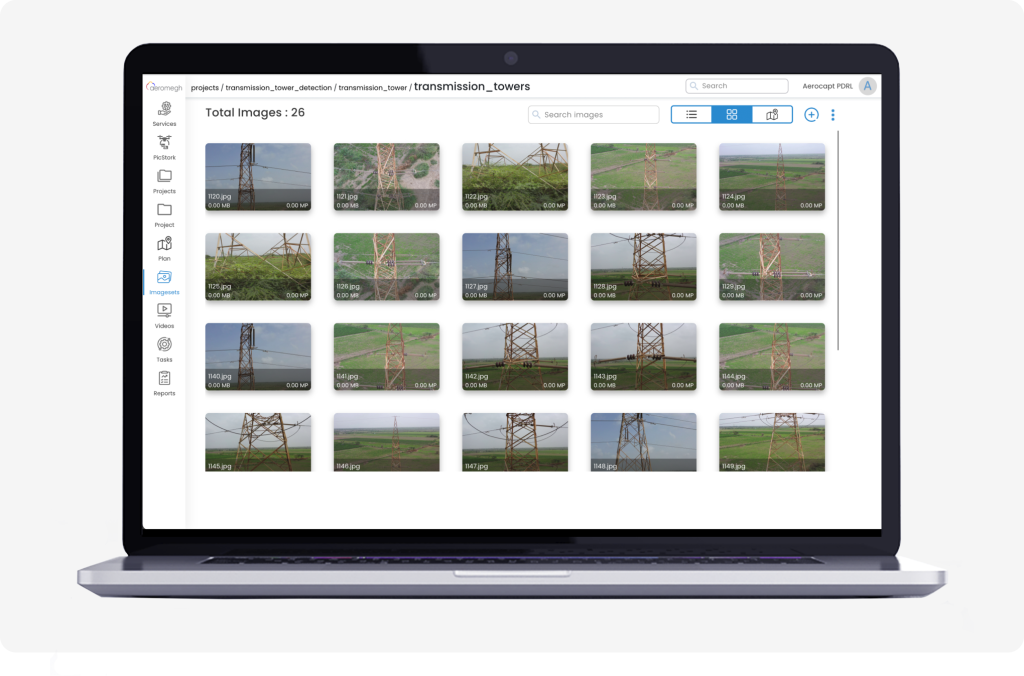Click the projects breadcrumb link

(x=204, y=88)
